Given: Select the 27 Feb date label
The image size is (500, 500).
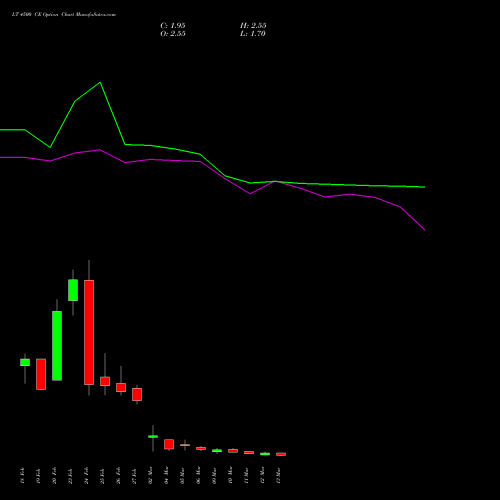Looking at the screenshot, I should tap(134, 476).
